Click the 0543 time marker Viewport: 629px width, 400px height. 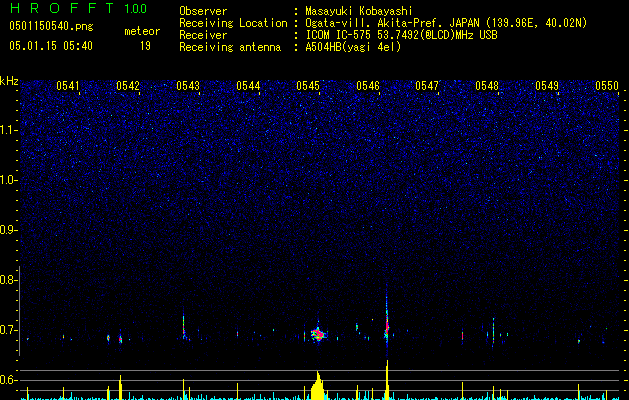click(x=188, y=85)
